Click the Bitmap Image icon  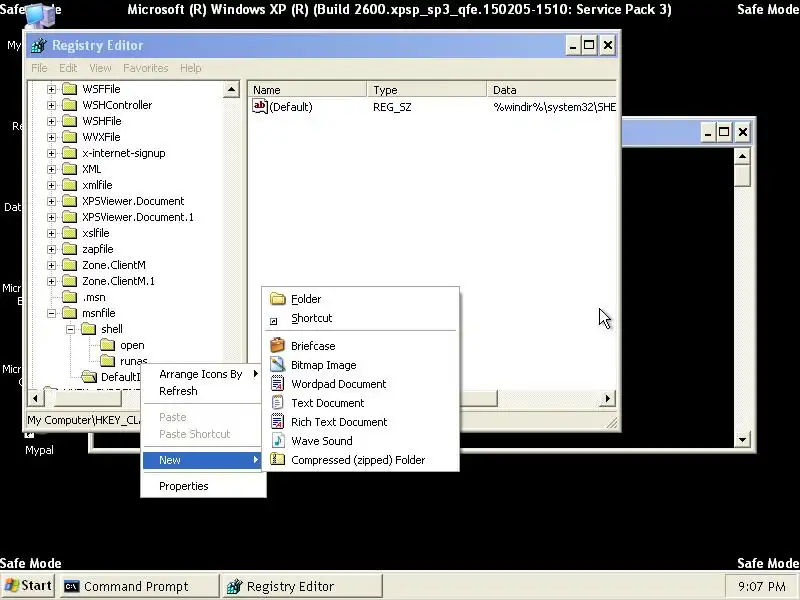click(x=278, y=364)
